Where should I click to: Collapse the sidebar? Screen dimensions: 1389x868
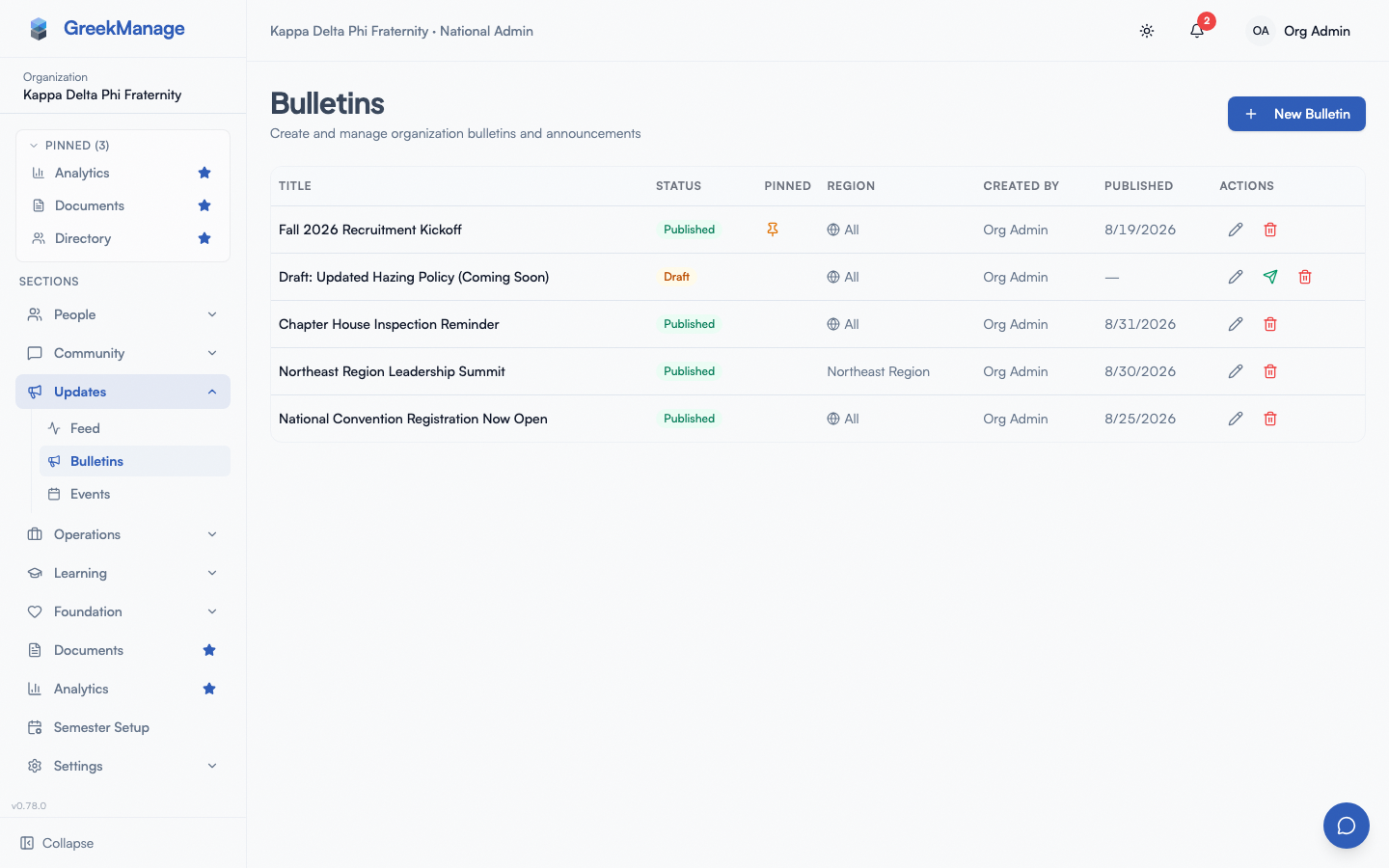[58, 843]
